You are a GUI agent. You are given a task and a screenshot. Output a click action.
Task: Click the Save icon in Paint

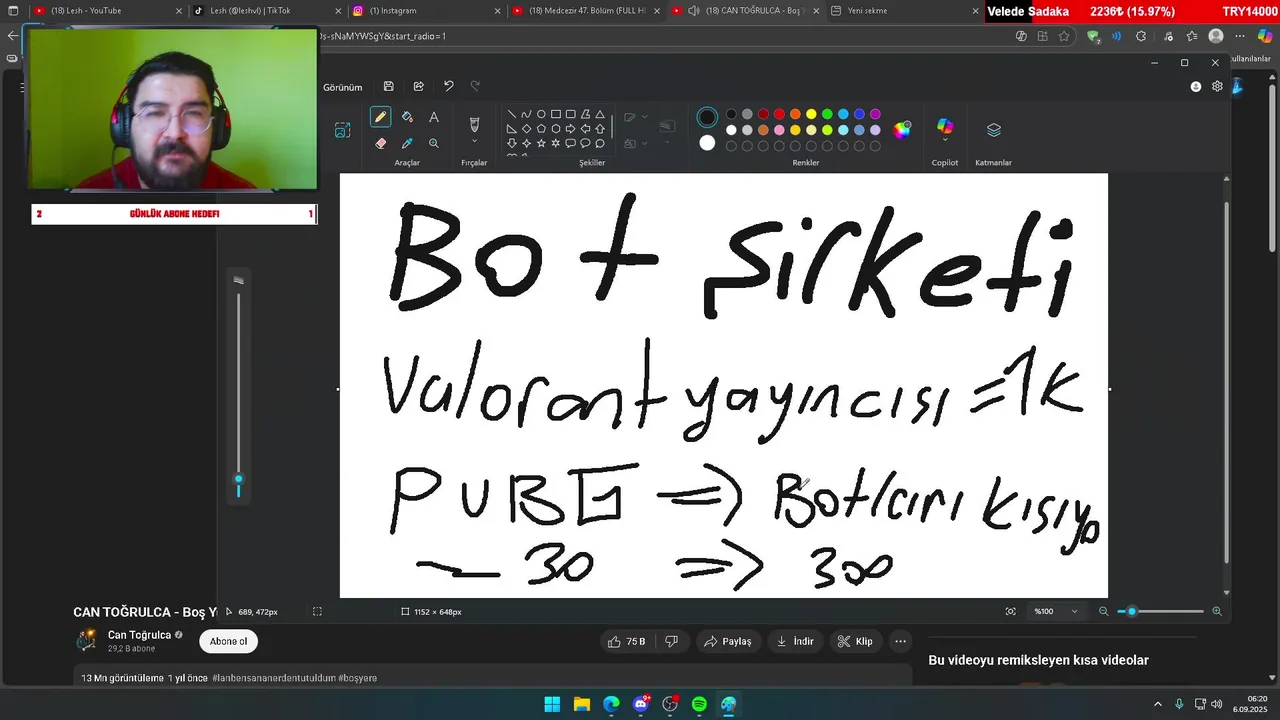[x=389, y=86]
